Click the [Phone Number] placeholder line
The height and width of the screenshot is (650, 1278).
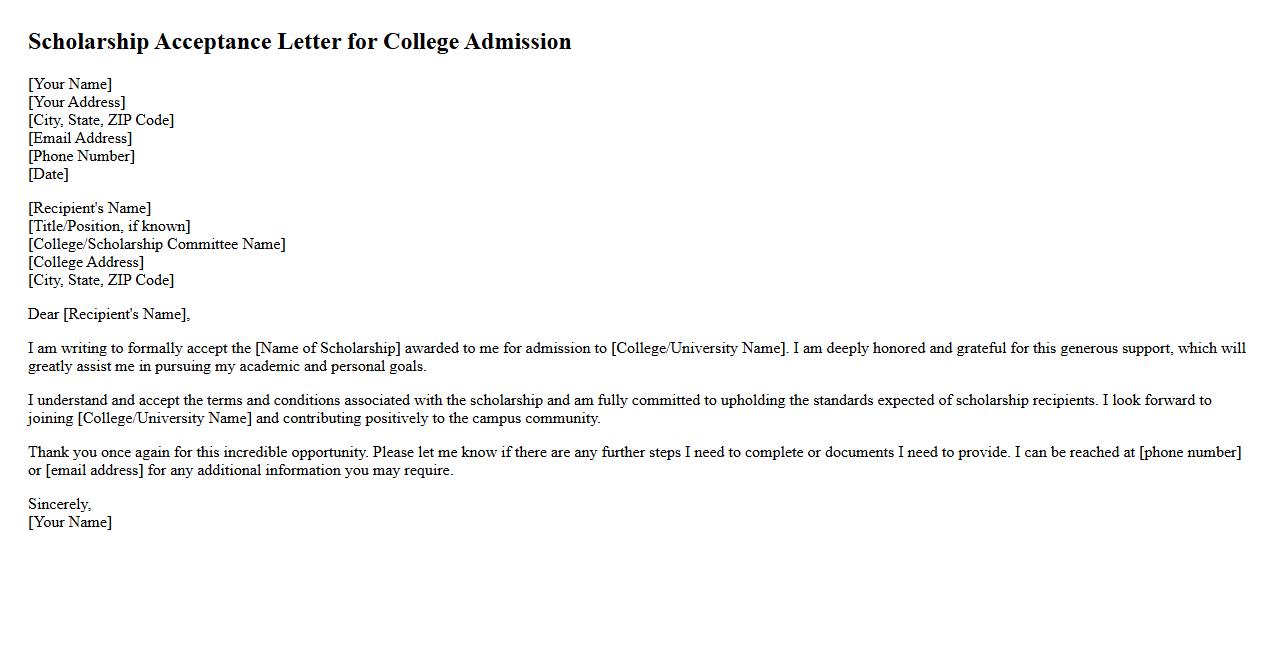[81, 156]
